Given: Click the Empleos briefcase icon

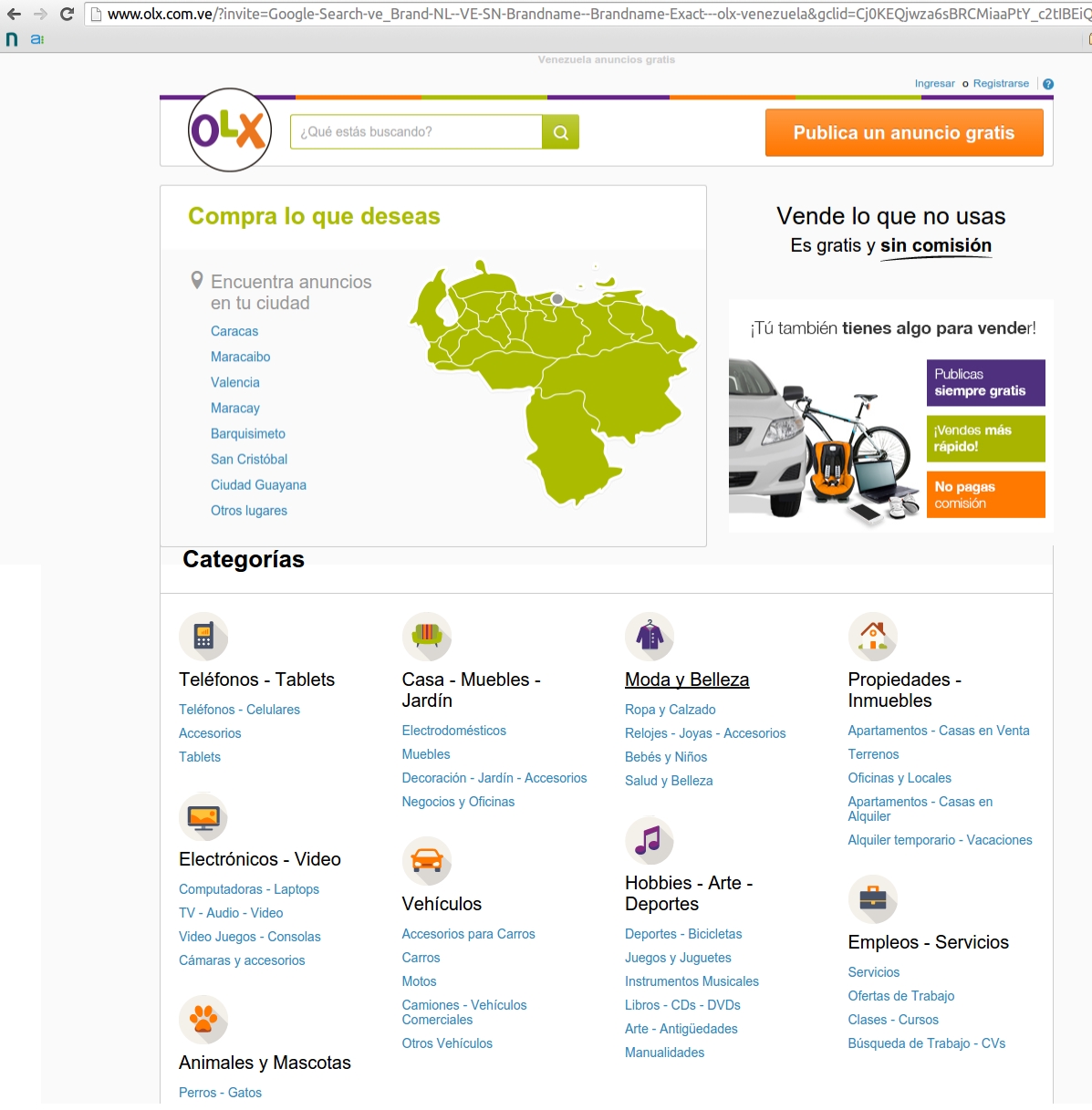Looking at the screenshot, I should coord(873,899).
